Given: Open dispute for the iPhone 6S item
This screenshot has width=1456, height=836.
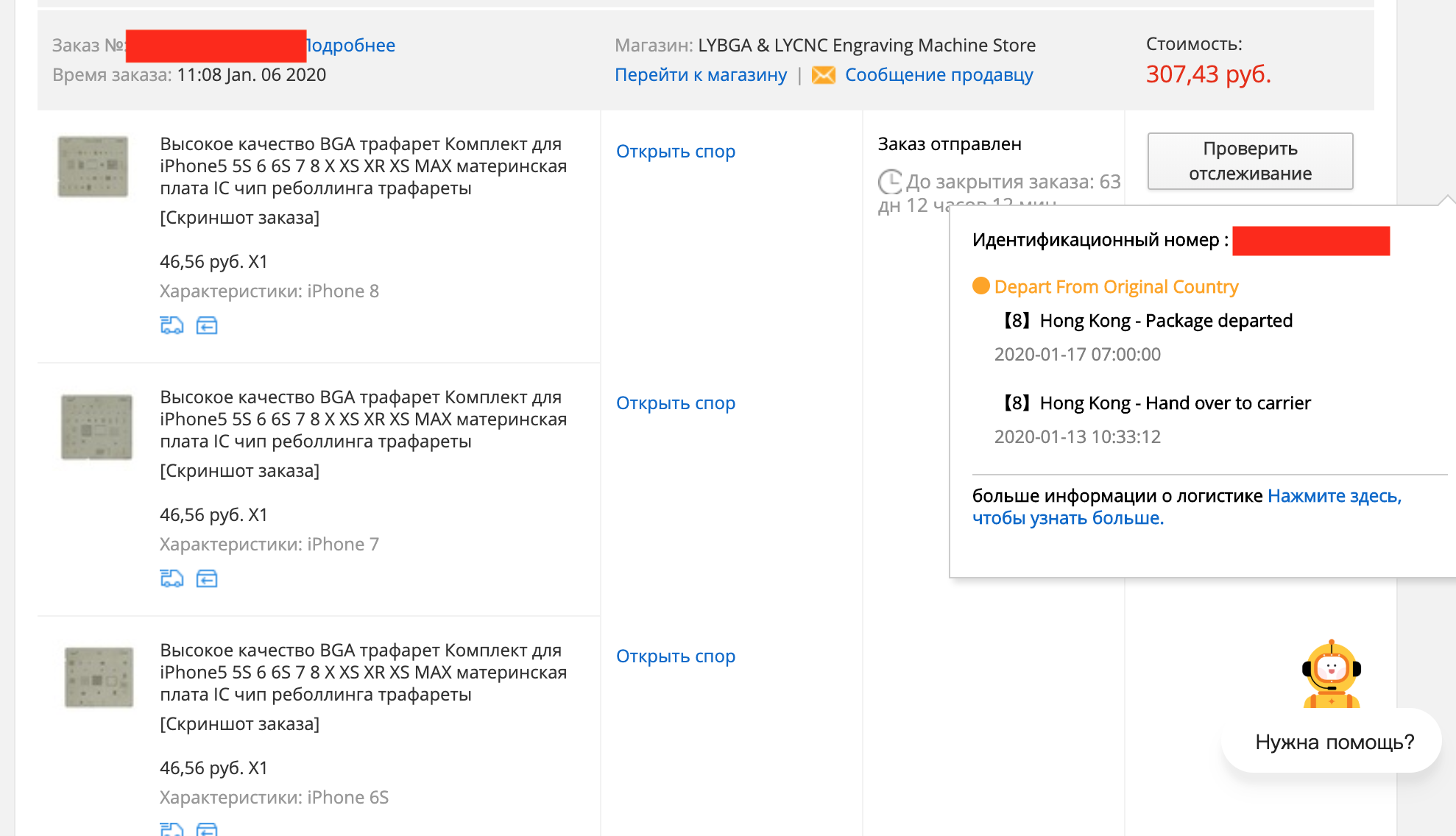Looking at the screenshot, I should tap(676, 656).
